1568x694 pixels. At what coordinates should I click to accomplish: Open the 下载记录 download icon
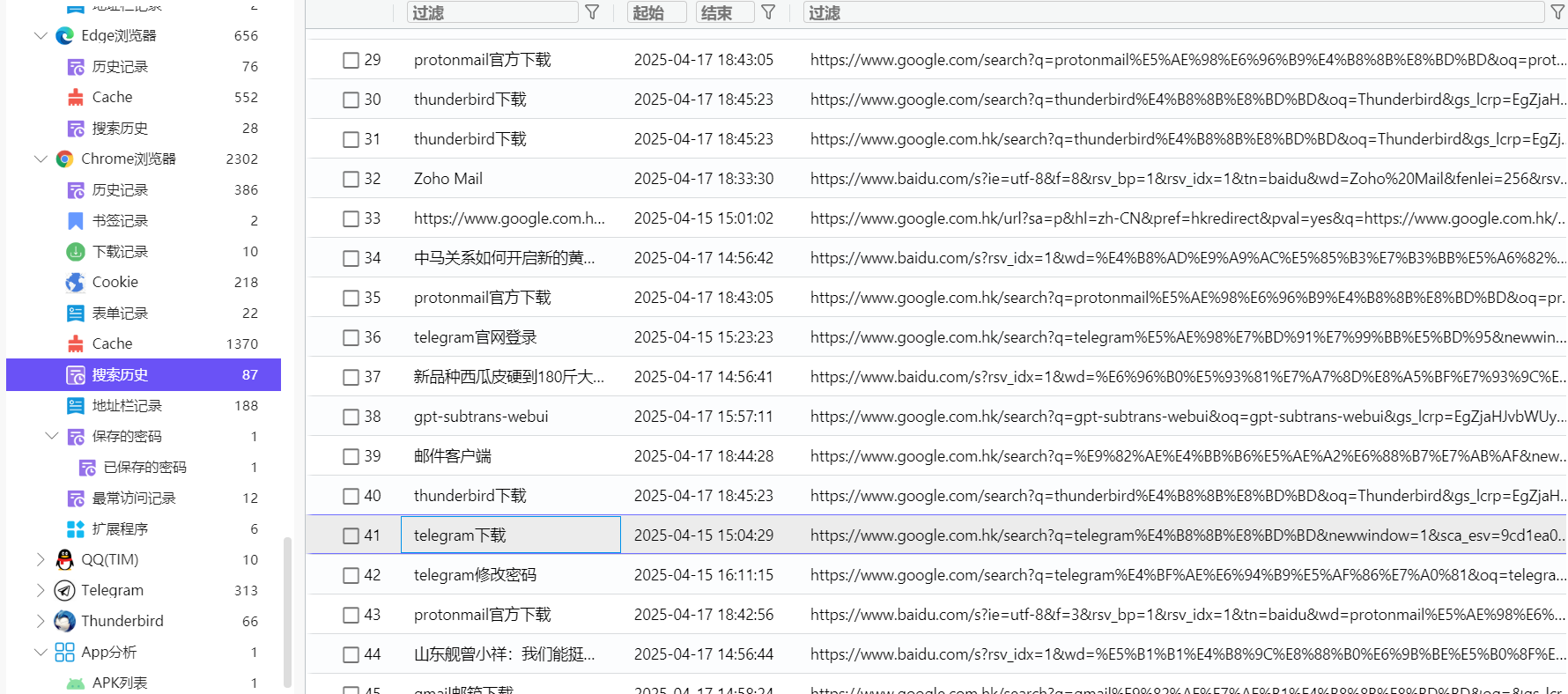point(76,252)
